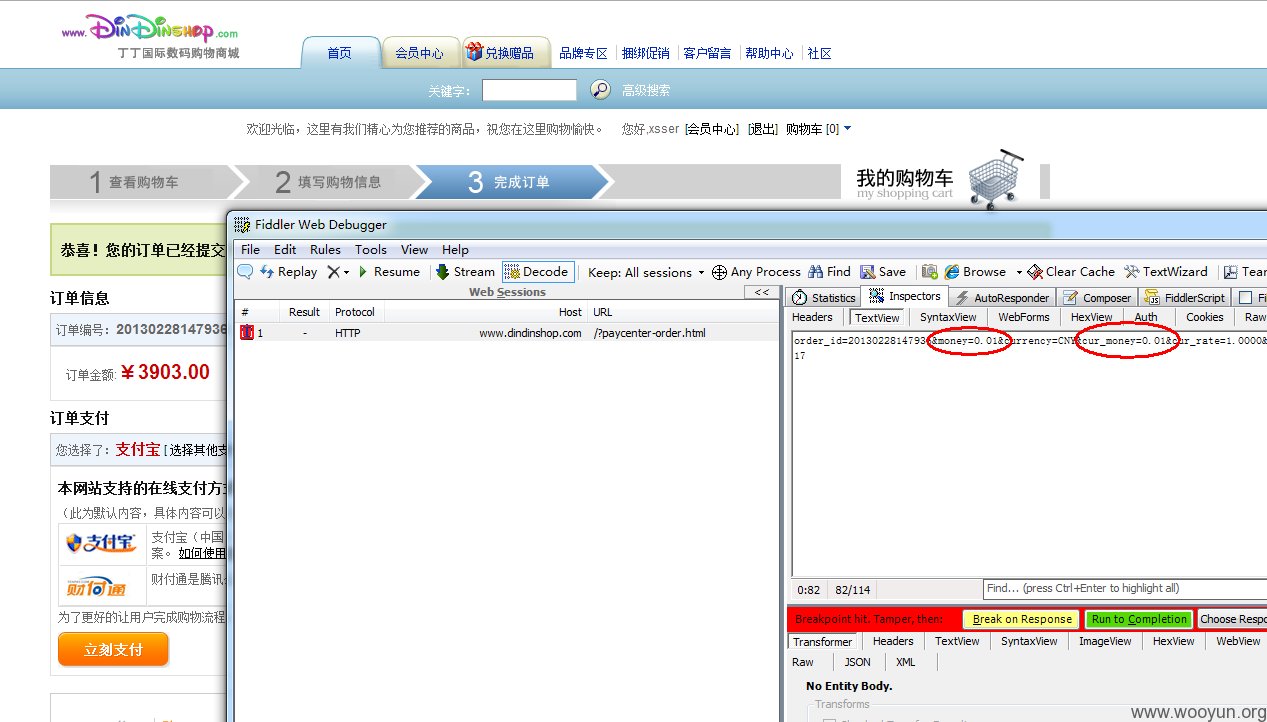
Task: Toggle Stream mode in Fiddler
Action: tap(465, 272)
